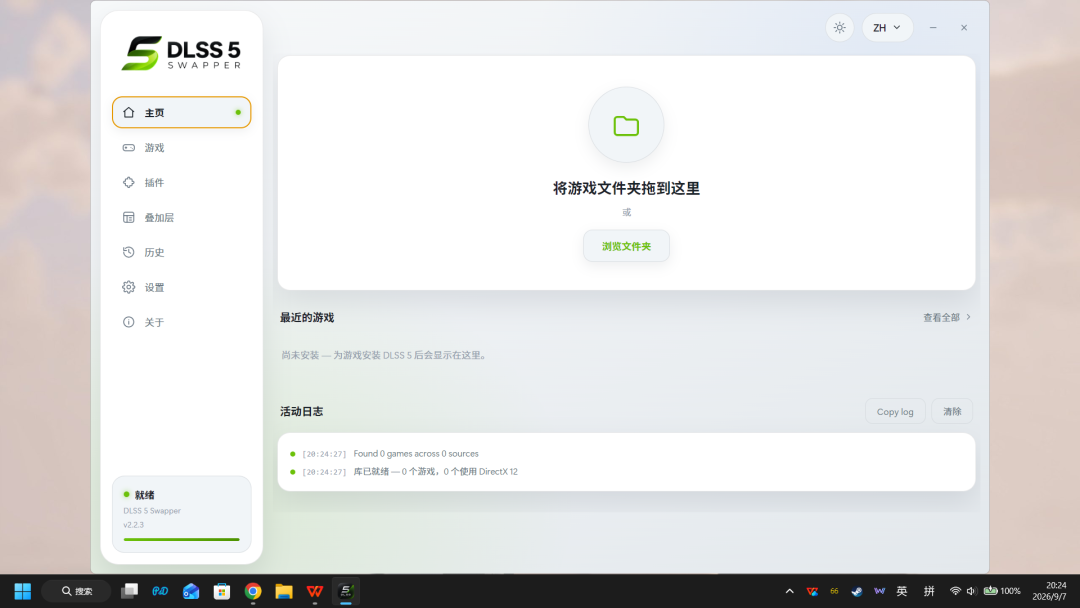The width and height of the screenshot is (1080, 608).
Task: Open the HP taskbar app
Action: (x=160, y=591)
